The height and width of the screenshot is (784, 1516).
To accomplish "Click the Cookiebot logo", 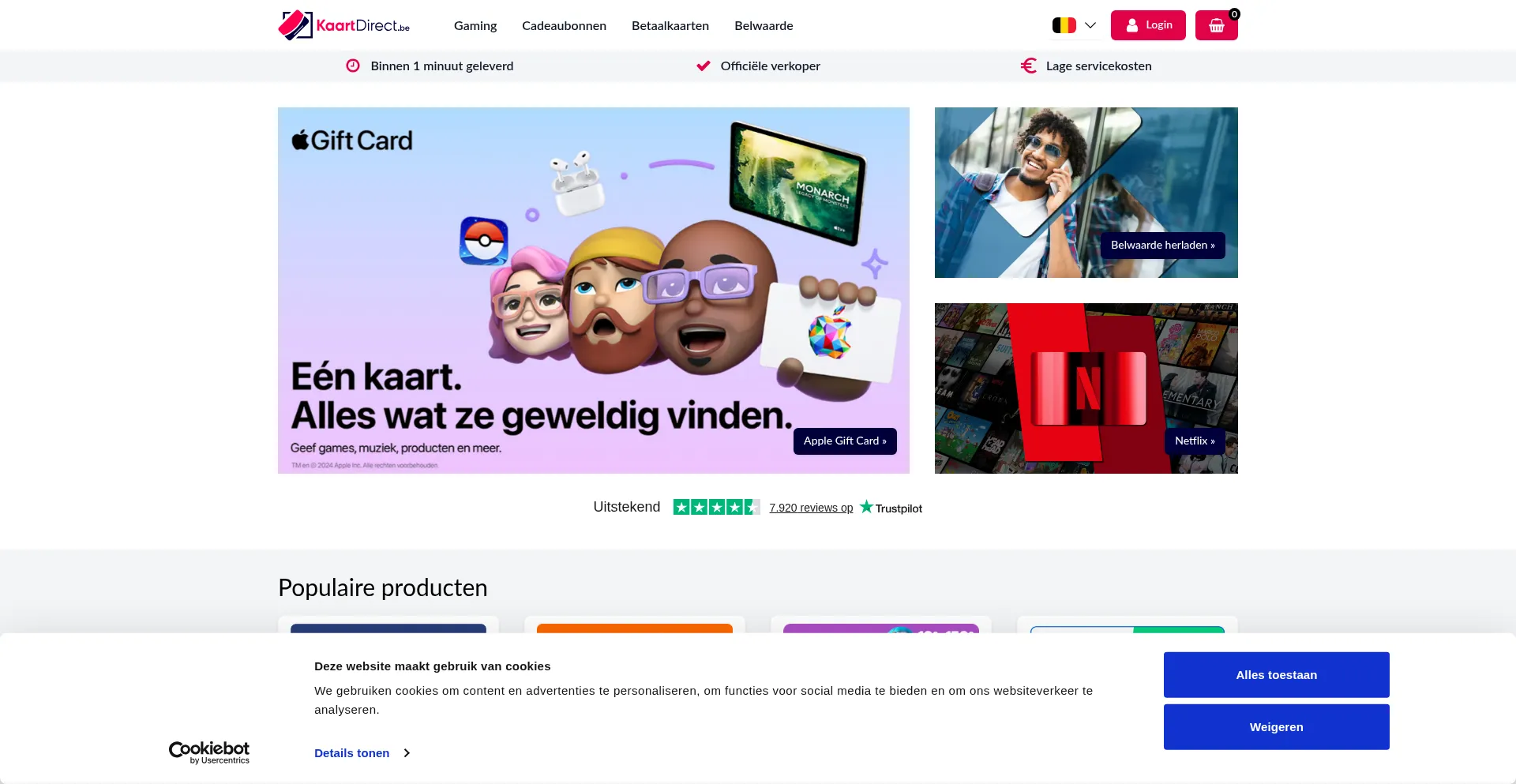I will (209, 752).
